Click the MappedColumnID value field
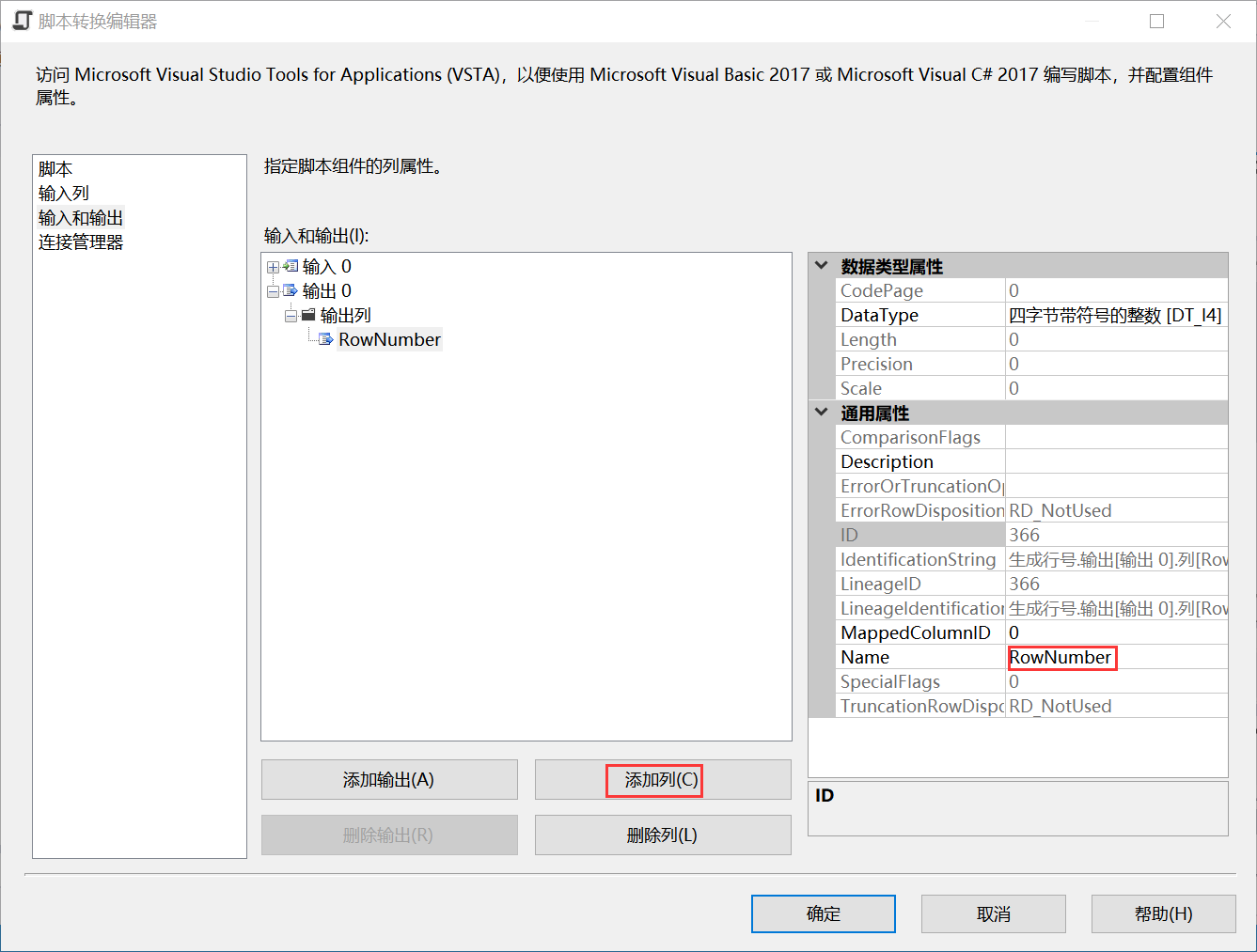 click(x=1117, y=632)
